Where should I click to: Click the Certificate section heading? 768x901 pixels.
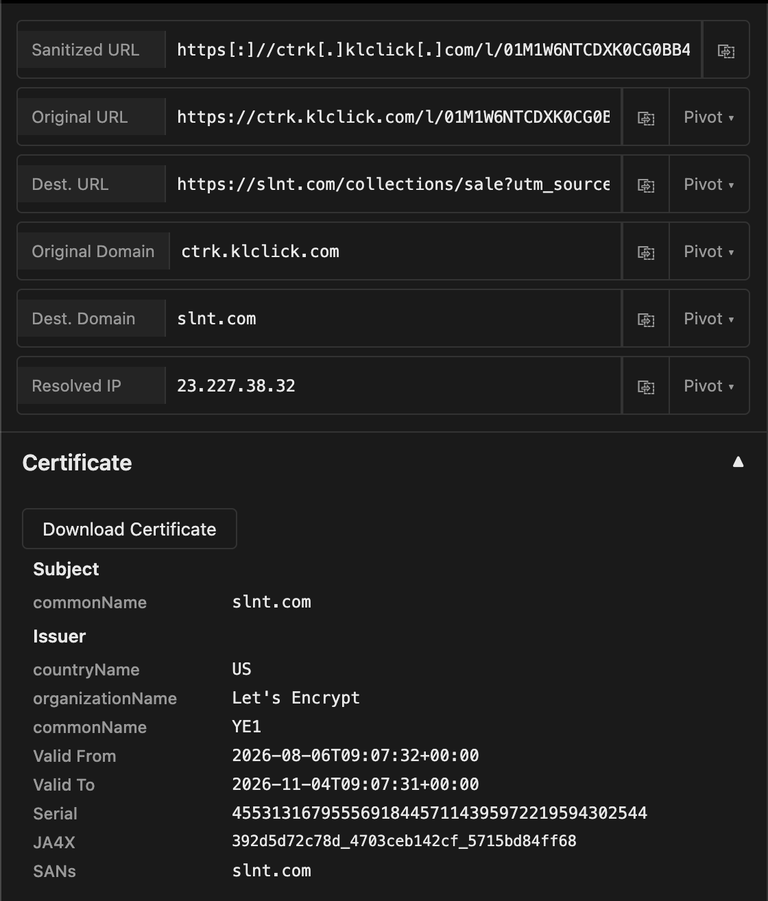(77, 463)
